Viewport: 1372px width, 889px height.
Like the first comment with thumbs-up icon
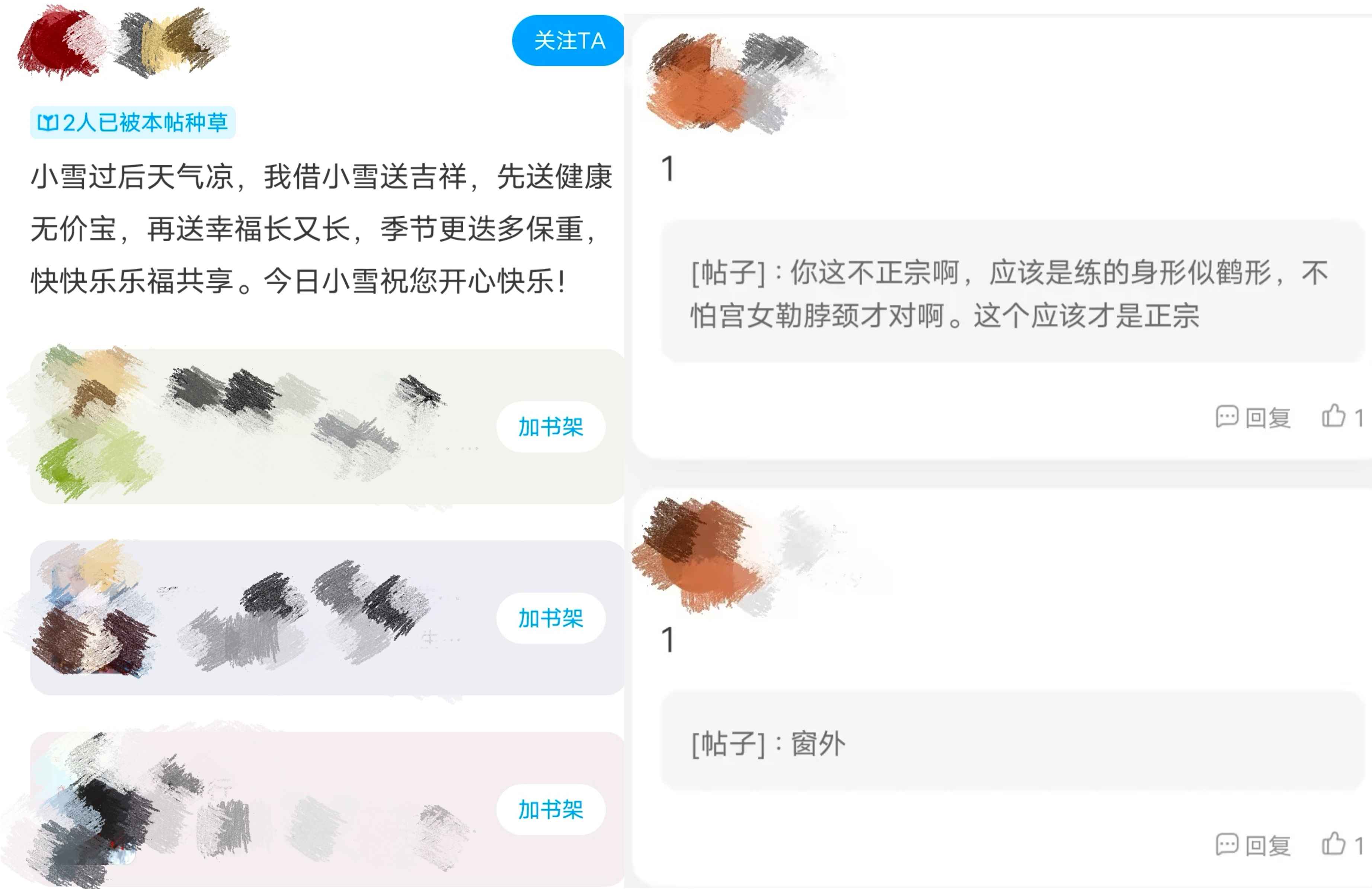point(1333,416)
